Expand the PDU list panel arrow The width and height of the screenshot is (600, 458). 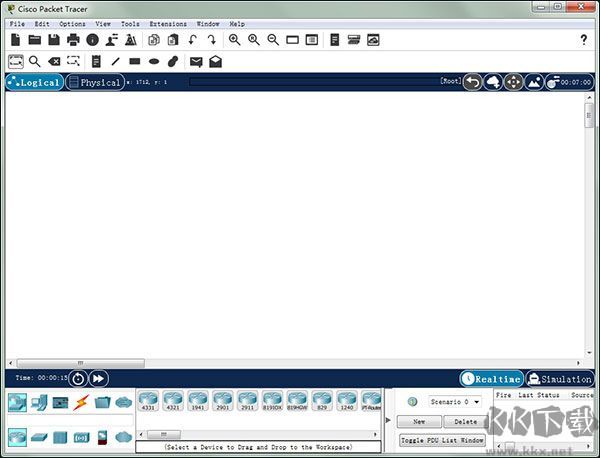[388, 420]
